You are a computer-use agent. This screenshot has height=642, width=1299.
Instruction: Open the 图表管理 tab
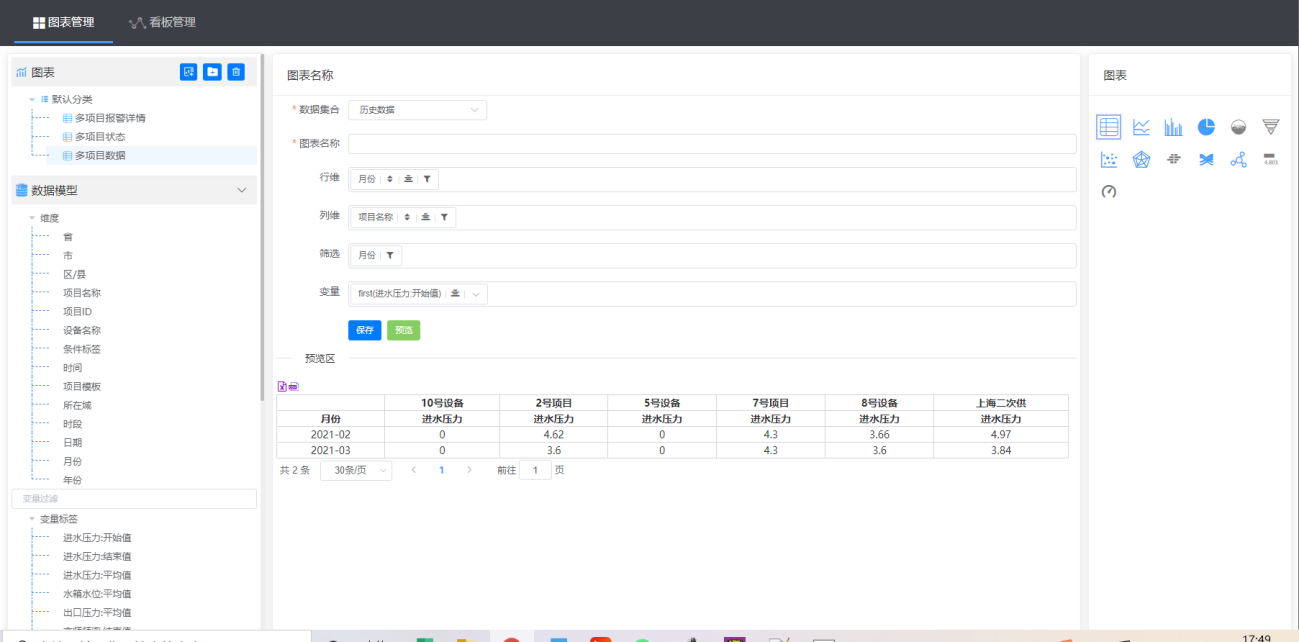click(x=64, y=22)
